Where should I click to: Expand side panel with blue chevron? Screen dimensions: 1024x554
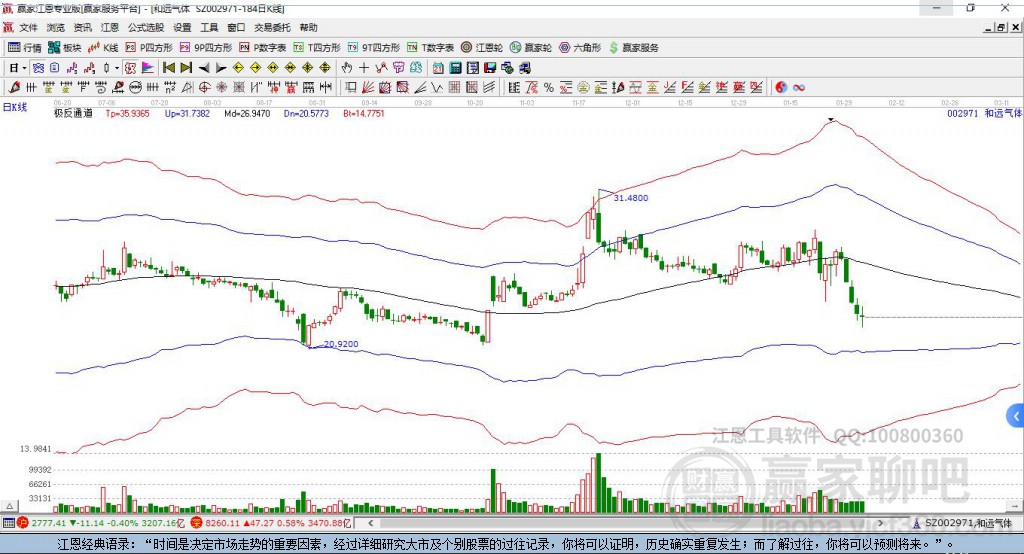coord(1016,416)
